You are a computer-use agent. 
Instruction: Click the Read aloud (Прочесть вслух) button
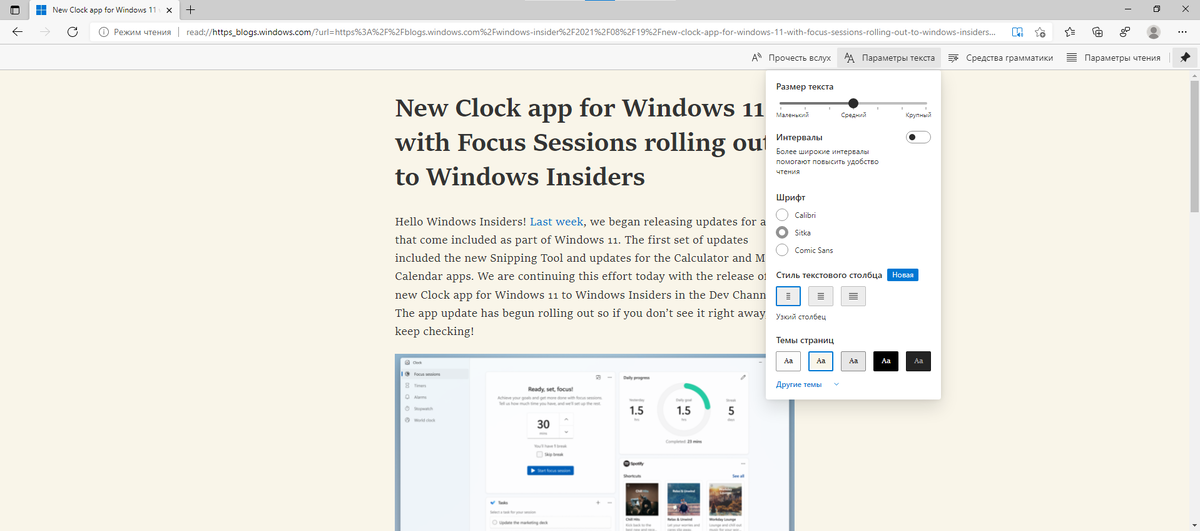(x=790, y=57)
